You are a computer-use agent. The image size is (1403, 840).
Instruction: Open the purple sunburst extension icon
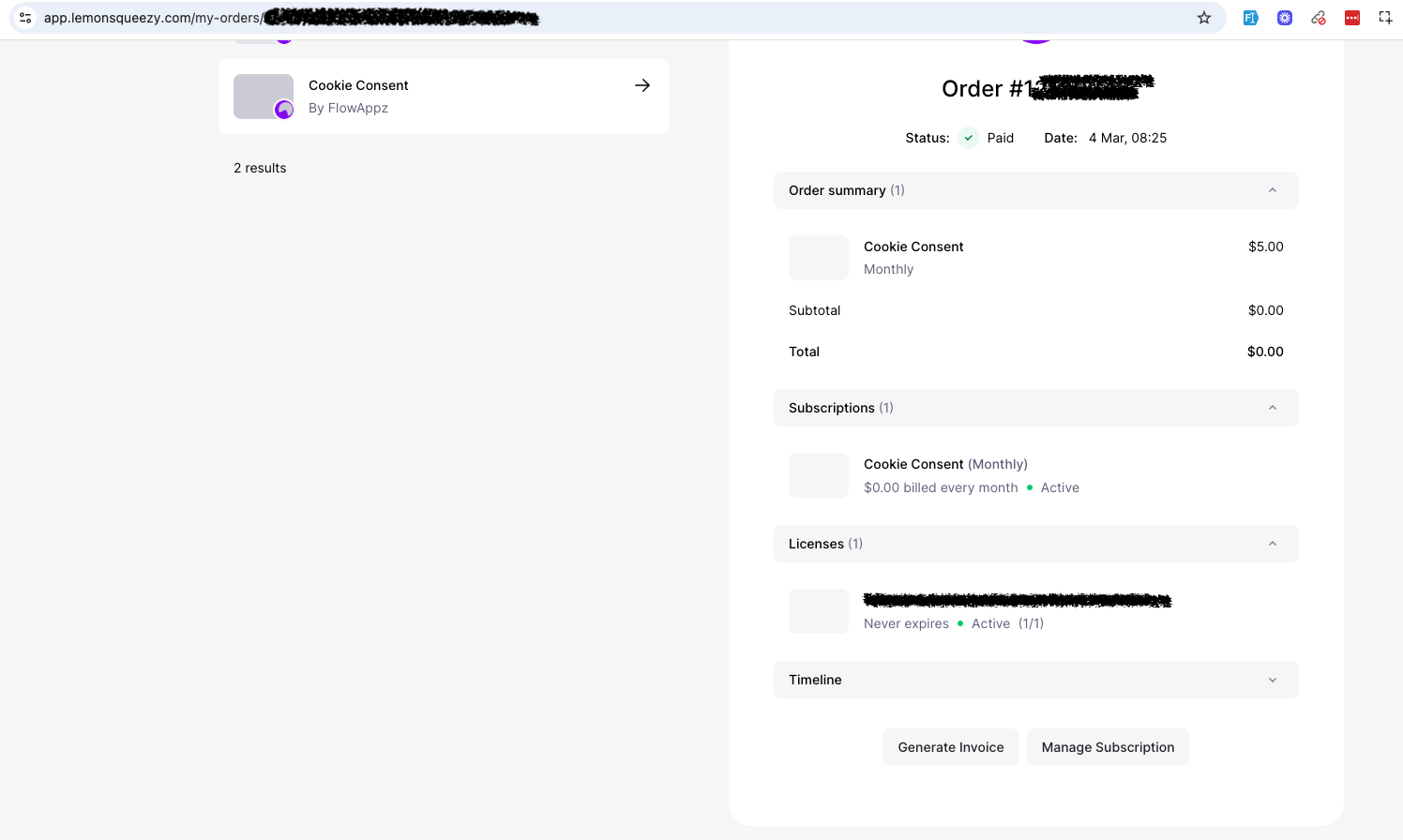[1285, 18]
